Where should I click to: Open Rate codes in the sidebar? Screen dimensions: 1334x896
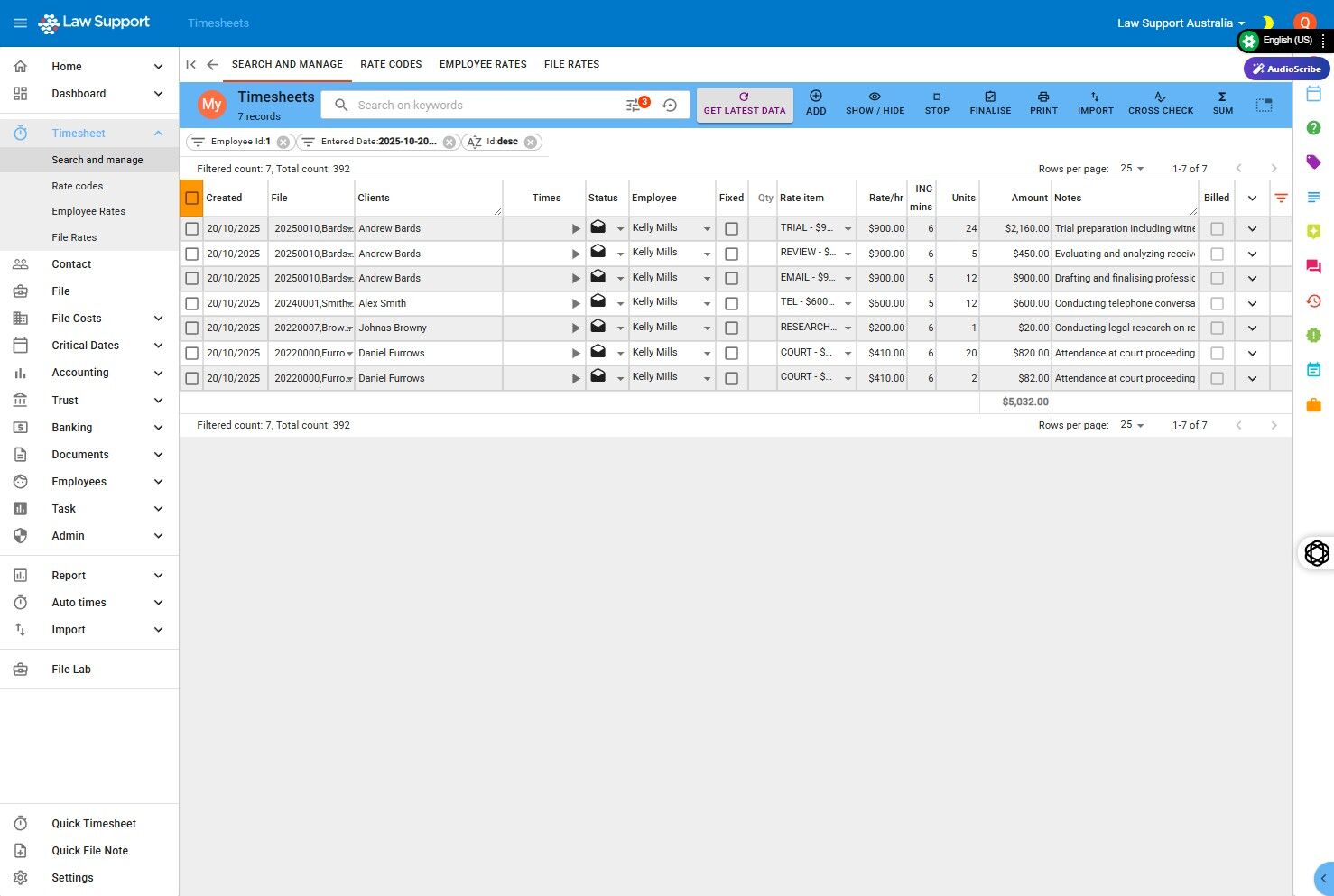pyautogui.click(x=78, y=186)
